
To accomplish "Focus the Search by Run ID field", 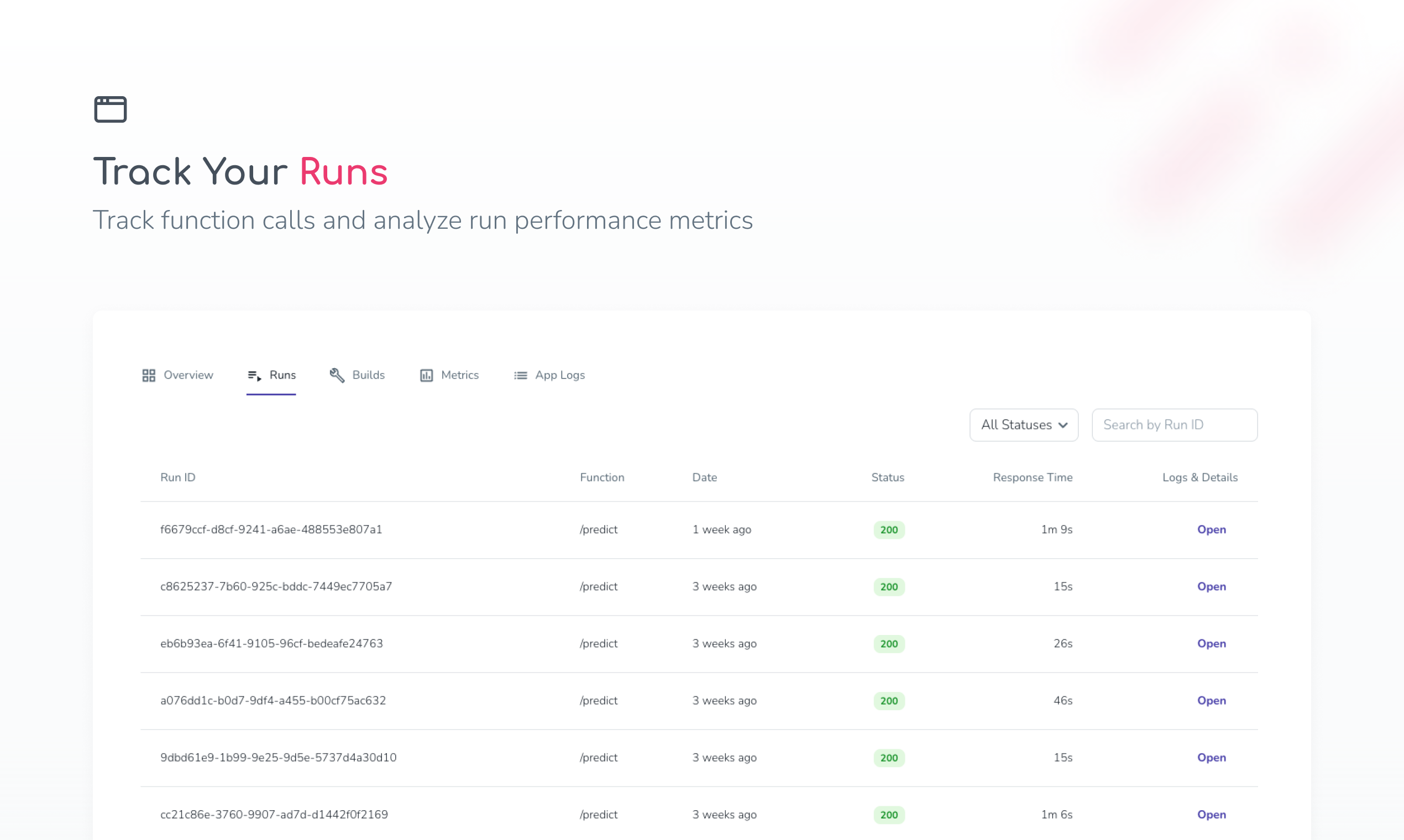I will 1174,425.
